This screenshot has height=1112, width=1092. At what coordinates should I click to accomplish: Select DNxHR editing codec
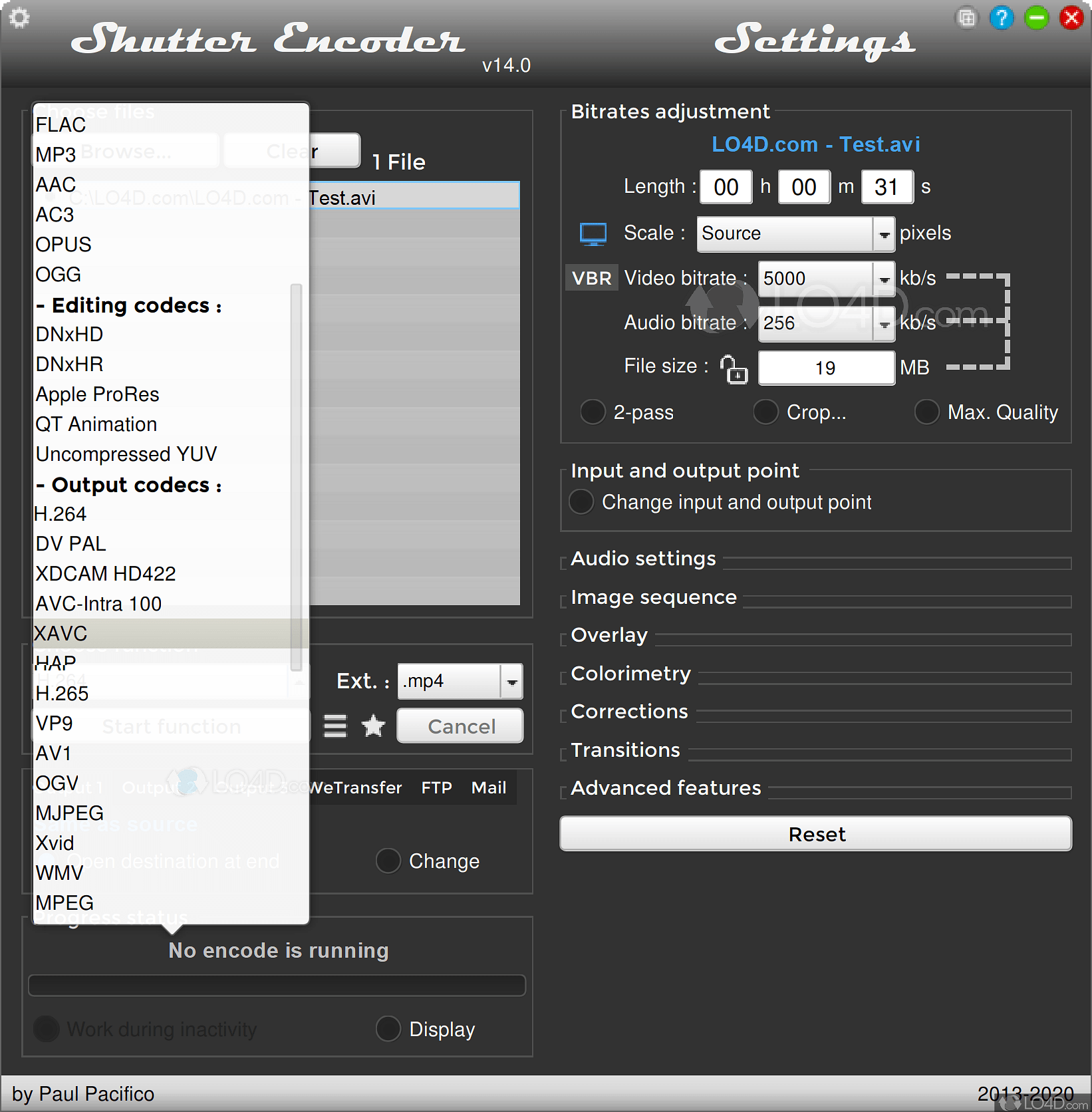[x=162, y=364]
